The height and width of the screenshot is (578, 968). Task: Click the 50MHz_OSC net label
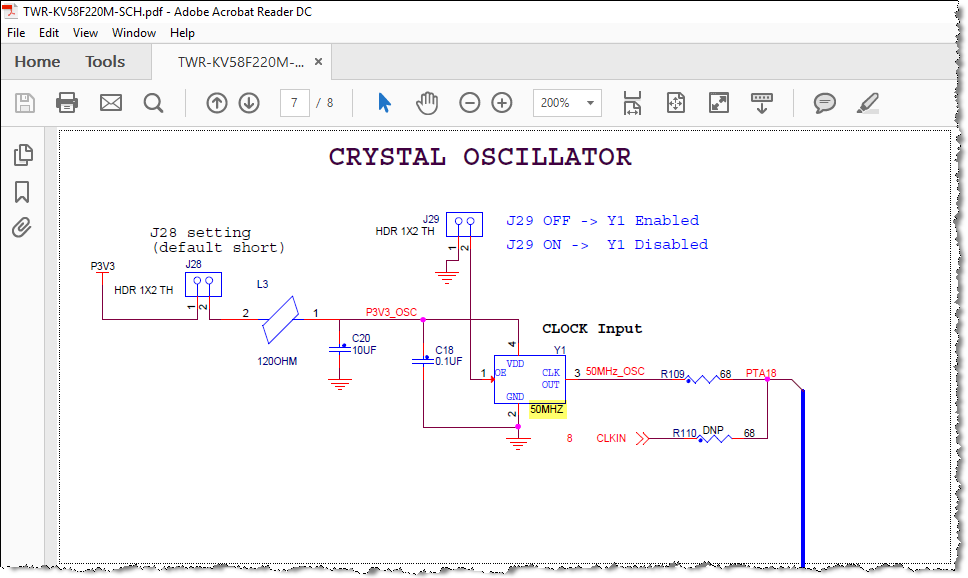pos(615,371)
